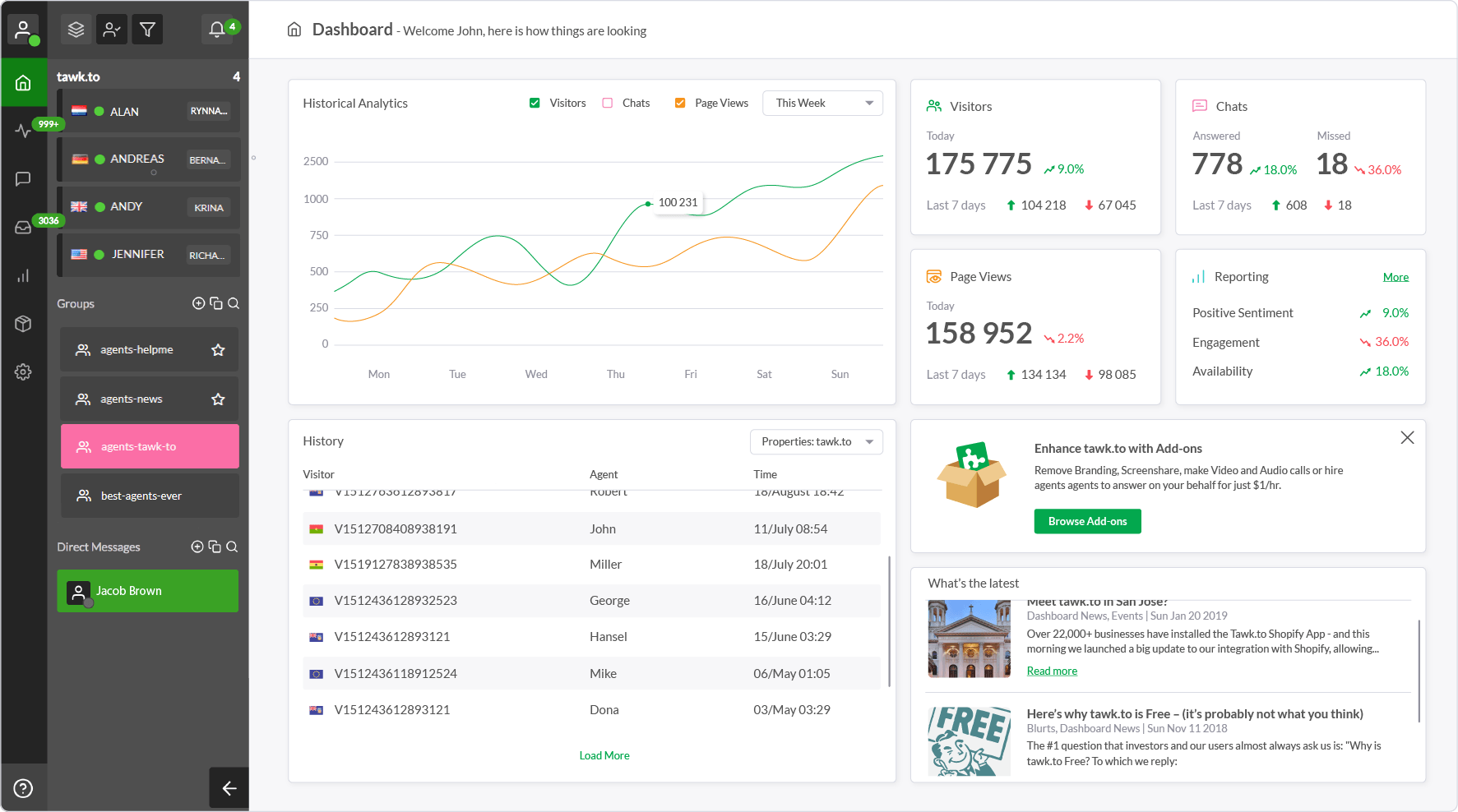Click the What's the latest scrollbar
This screenshot has height=812, width=1458.
pos(1419,670)
